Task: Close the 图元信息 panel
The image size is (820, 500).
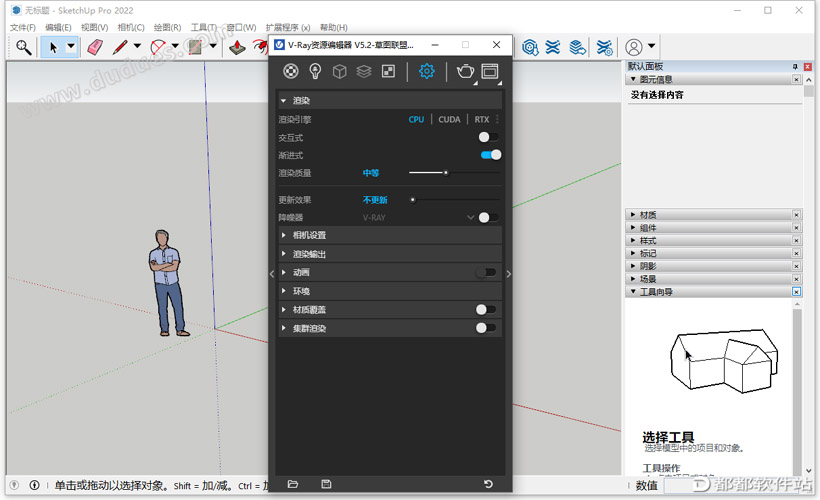Action: (796, 79)
